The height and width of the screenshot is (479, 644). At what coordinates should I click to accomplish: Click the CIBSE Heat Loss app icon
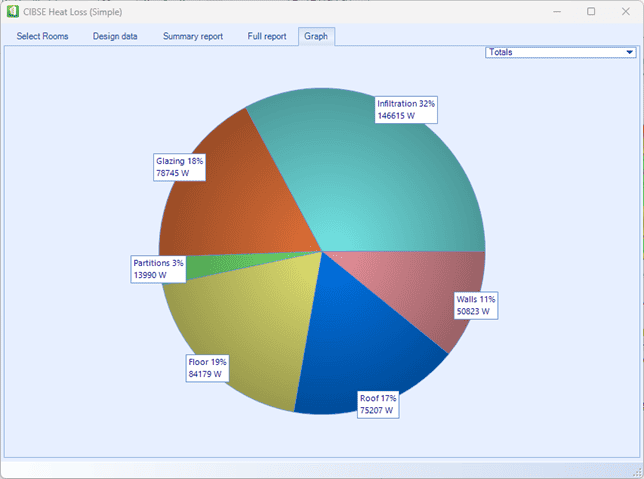tap(12, 11)
